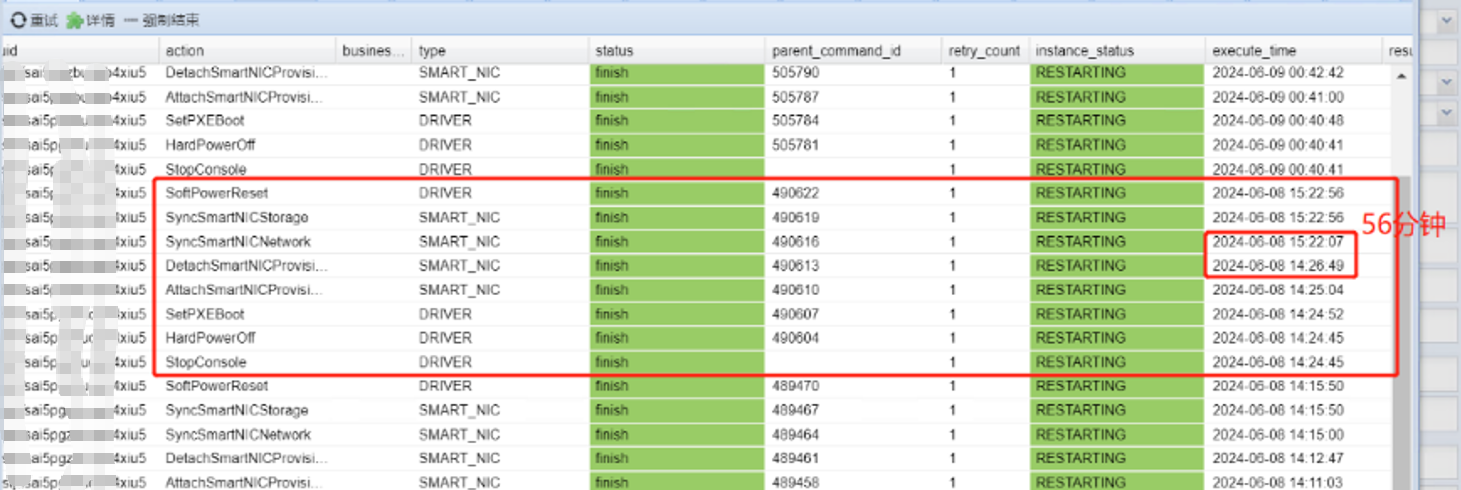The height and width of the screenshot is (490, 1461).
Task: Click parent command id 505790 cell
Action: click(795, 73)
